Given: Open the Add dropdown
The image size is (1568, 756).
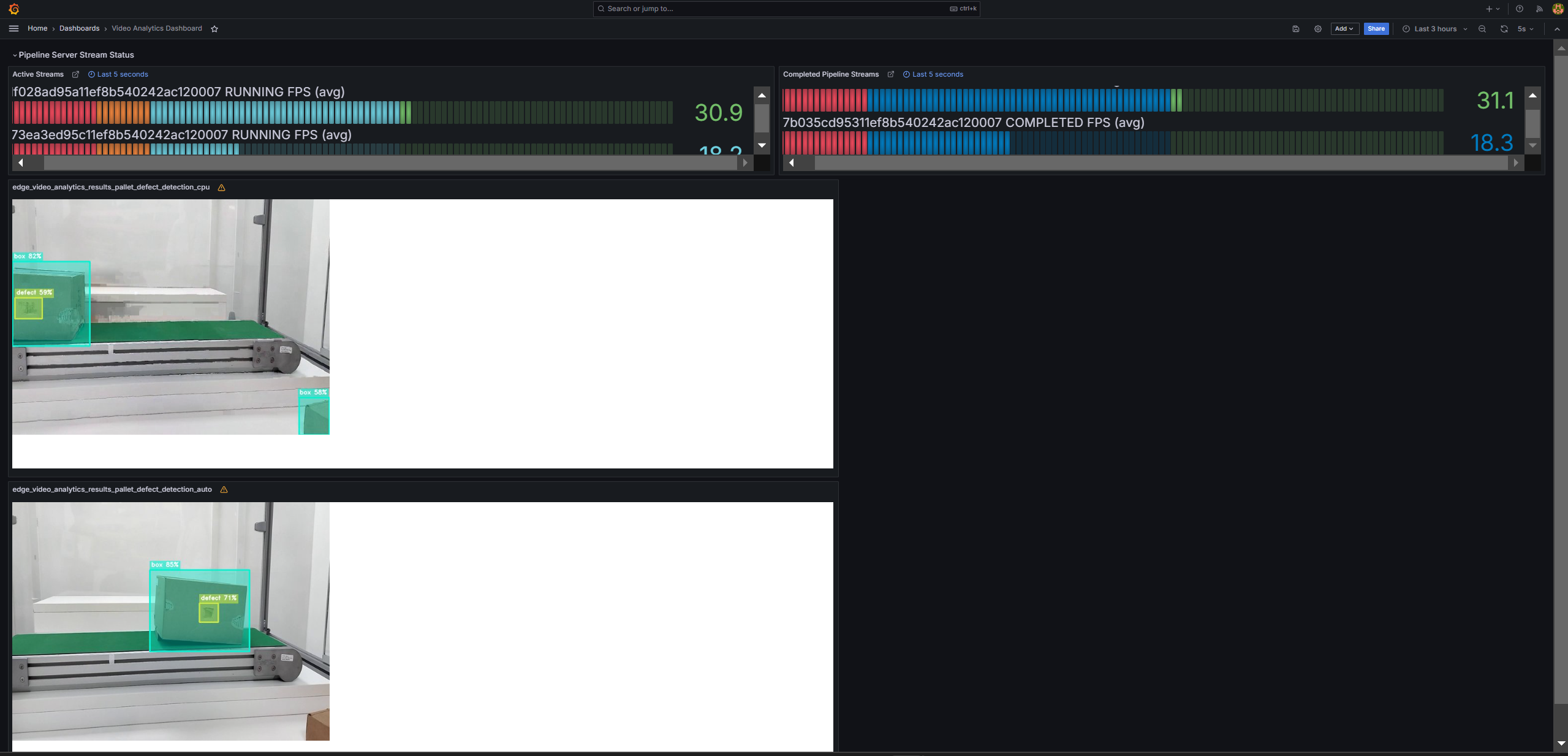Looking at the screenshot, I should click(1344, 29).
